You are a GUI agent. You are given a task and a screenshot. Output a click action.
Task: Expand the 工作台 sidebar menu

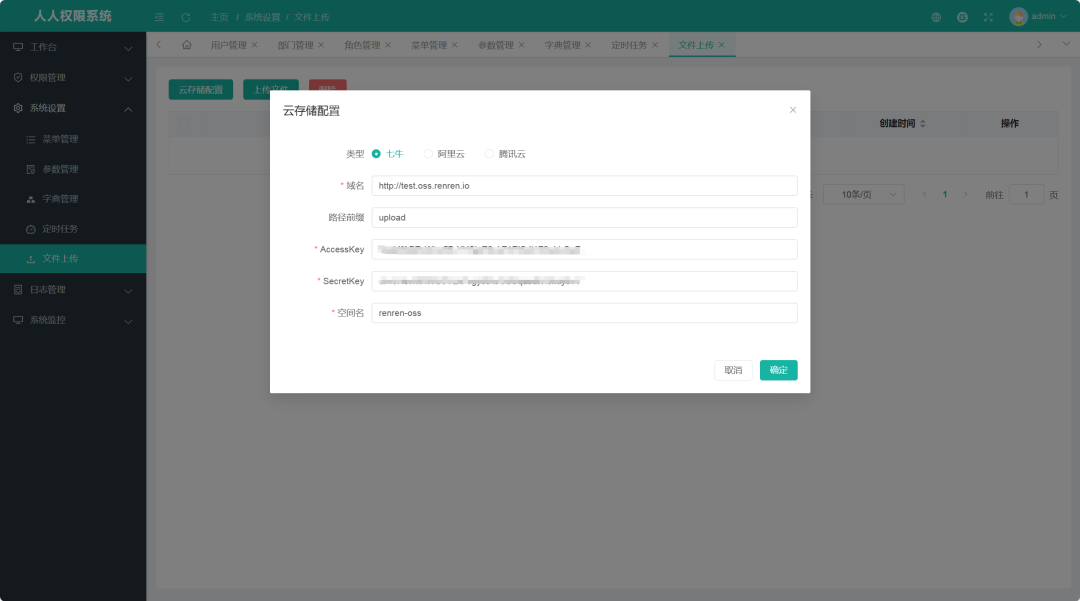[73, 48]
